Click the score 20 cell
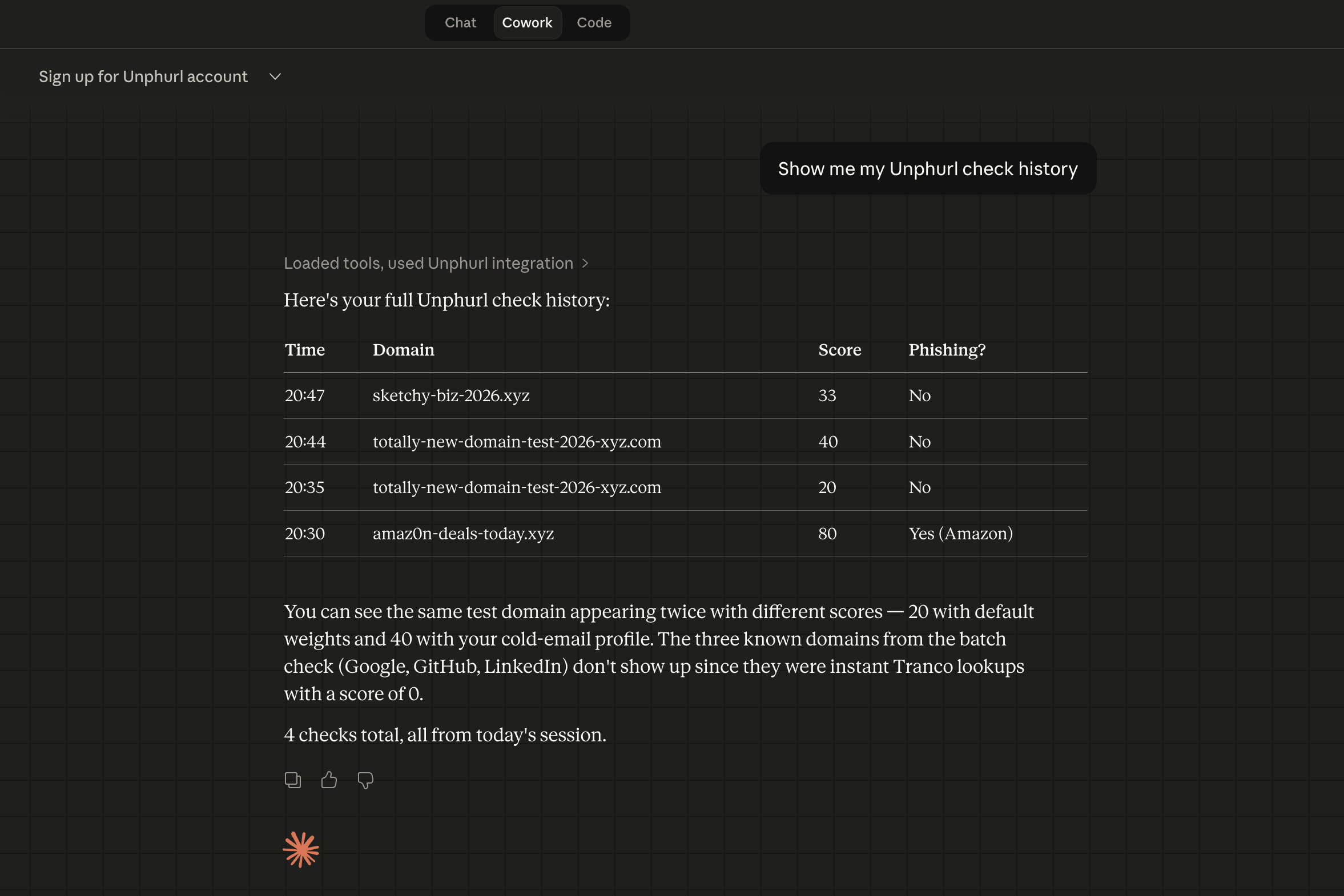Image resolution: width=1344 pixels, height=896 pixels. coord(827,487)
